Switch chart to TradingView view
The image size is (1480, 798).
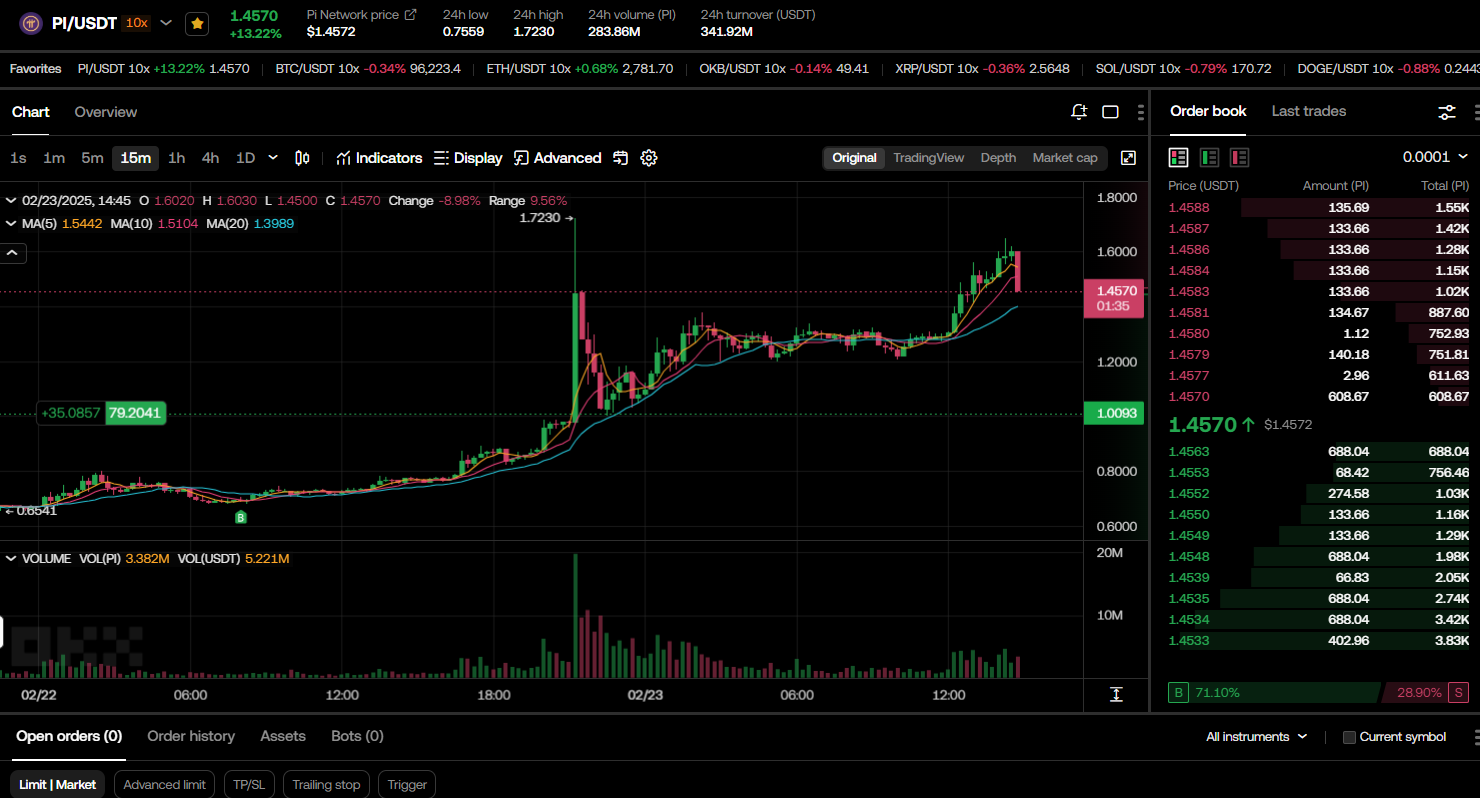(x=928, y=158)
